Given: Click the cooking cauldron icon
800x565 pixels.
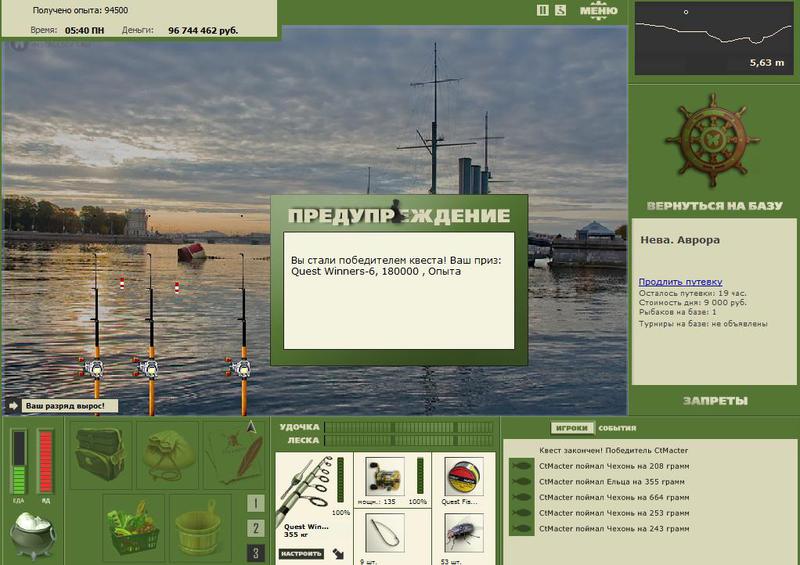Looking at the screenshot, I should [33, 535].
